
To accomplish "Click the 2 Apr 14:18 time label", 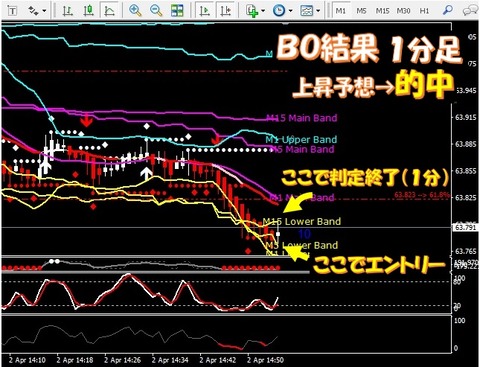I will click(75, 360).
